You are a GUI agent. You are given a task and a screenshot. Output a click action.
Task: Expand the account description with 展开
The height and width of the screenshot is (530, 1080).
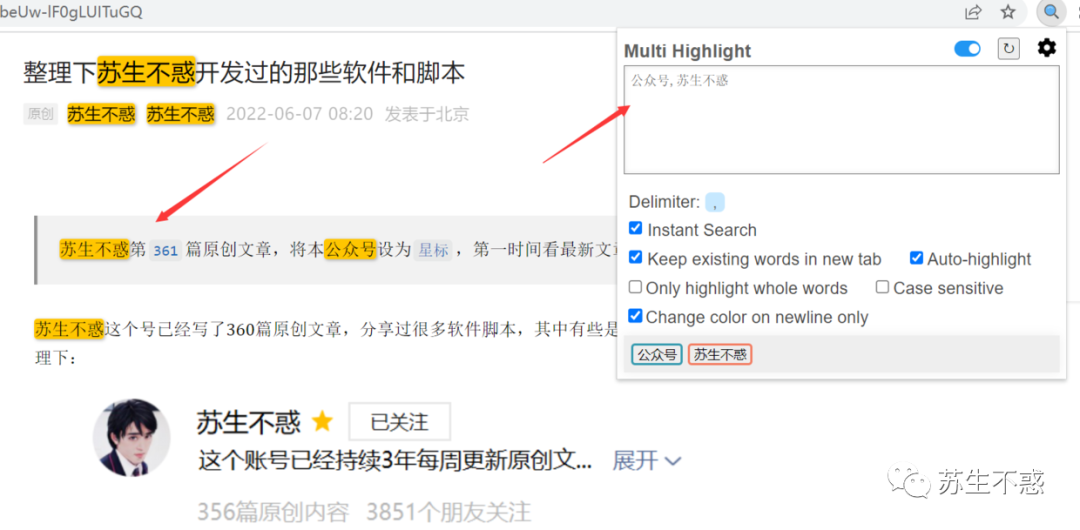coord(647,460)
